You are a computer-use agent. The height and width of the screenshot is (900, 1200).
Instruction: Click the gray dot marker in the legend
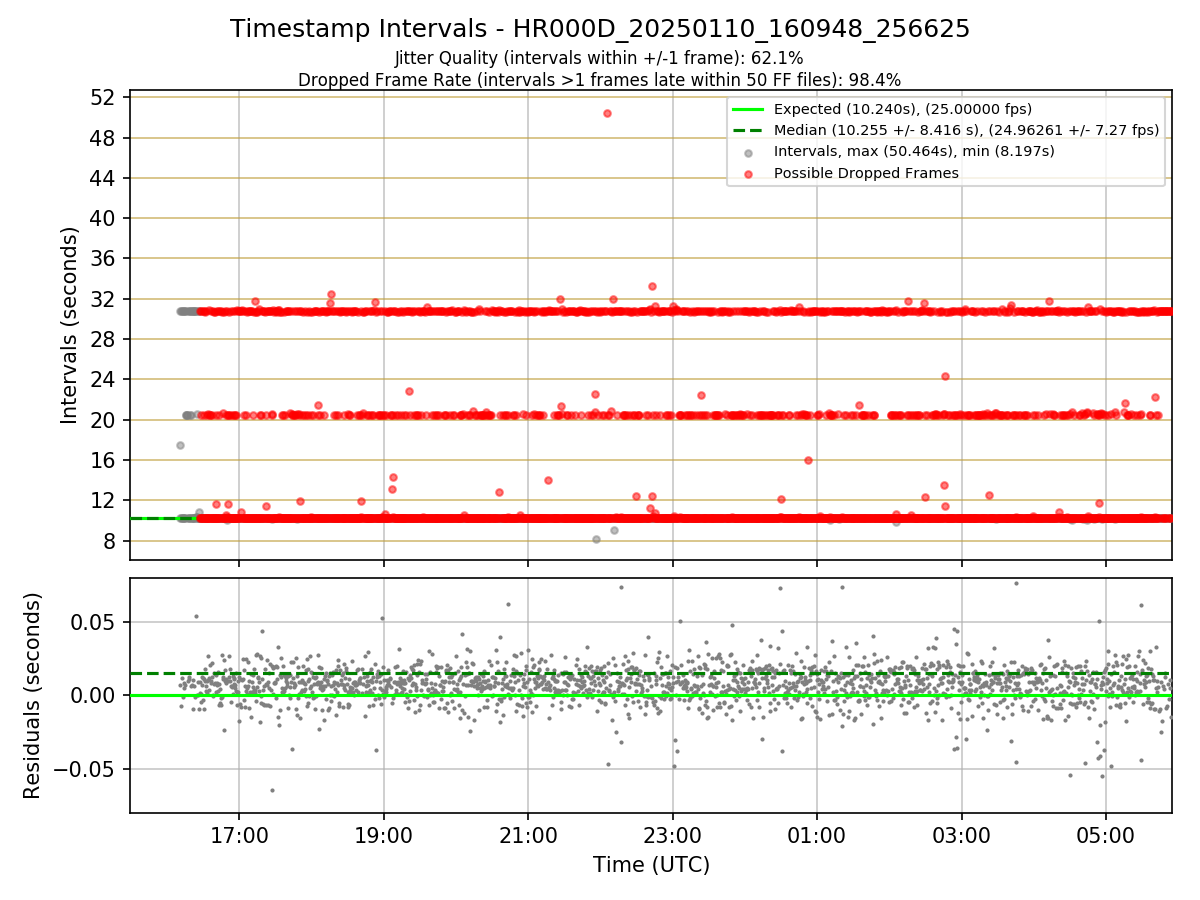point(749,152)
